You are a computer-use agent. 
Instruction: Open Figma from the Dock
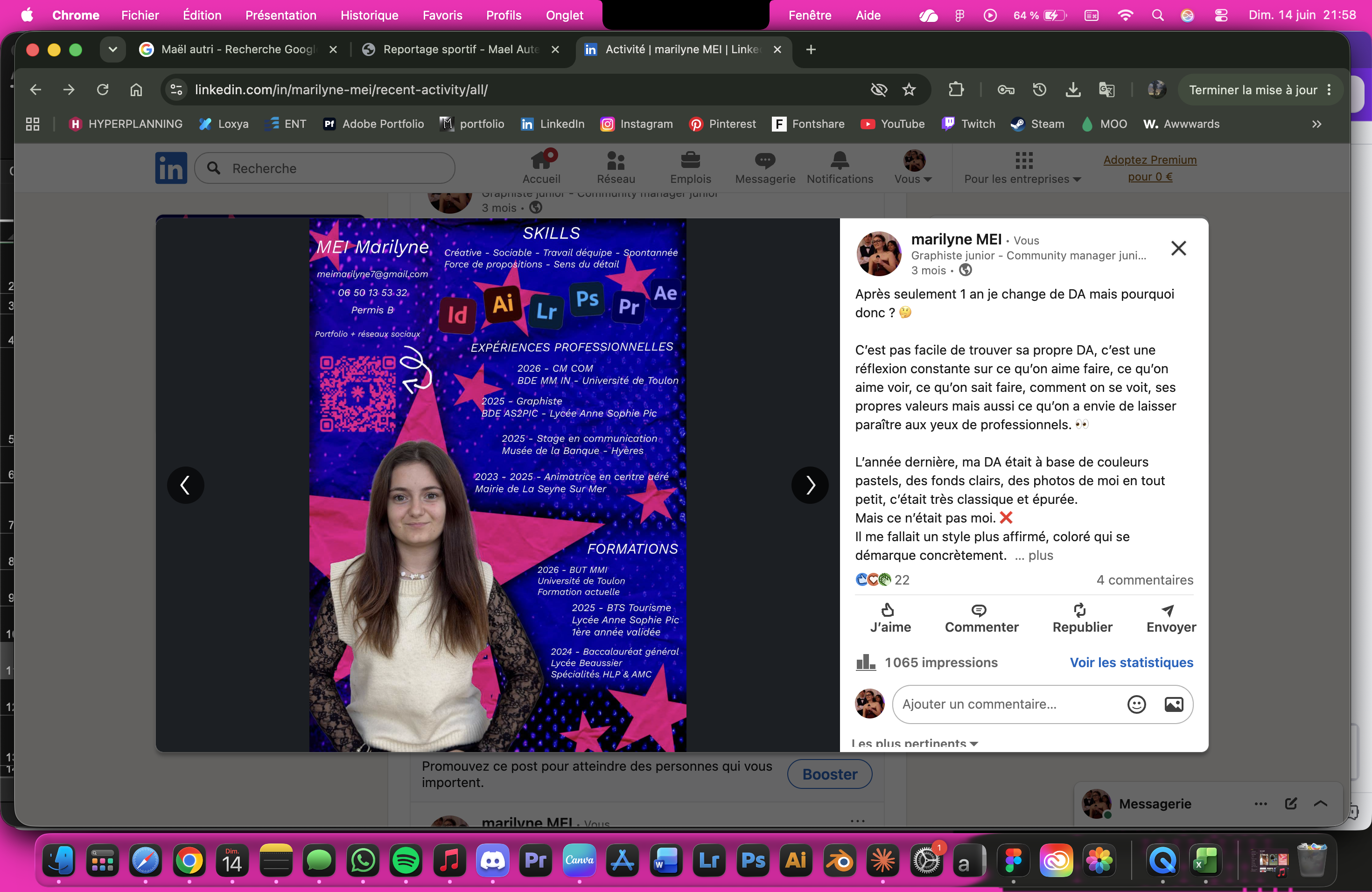point(1013,861)
